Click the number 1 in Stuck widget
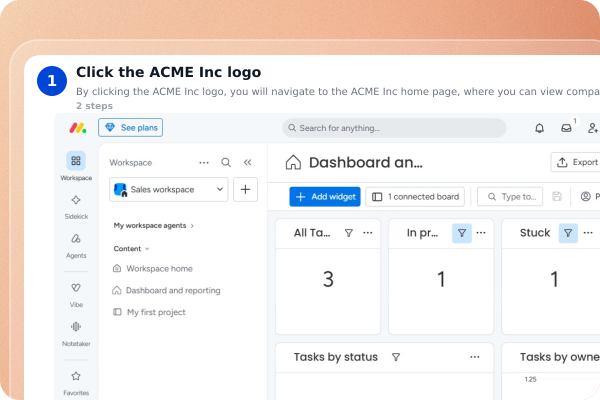 [554, 279]
